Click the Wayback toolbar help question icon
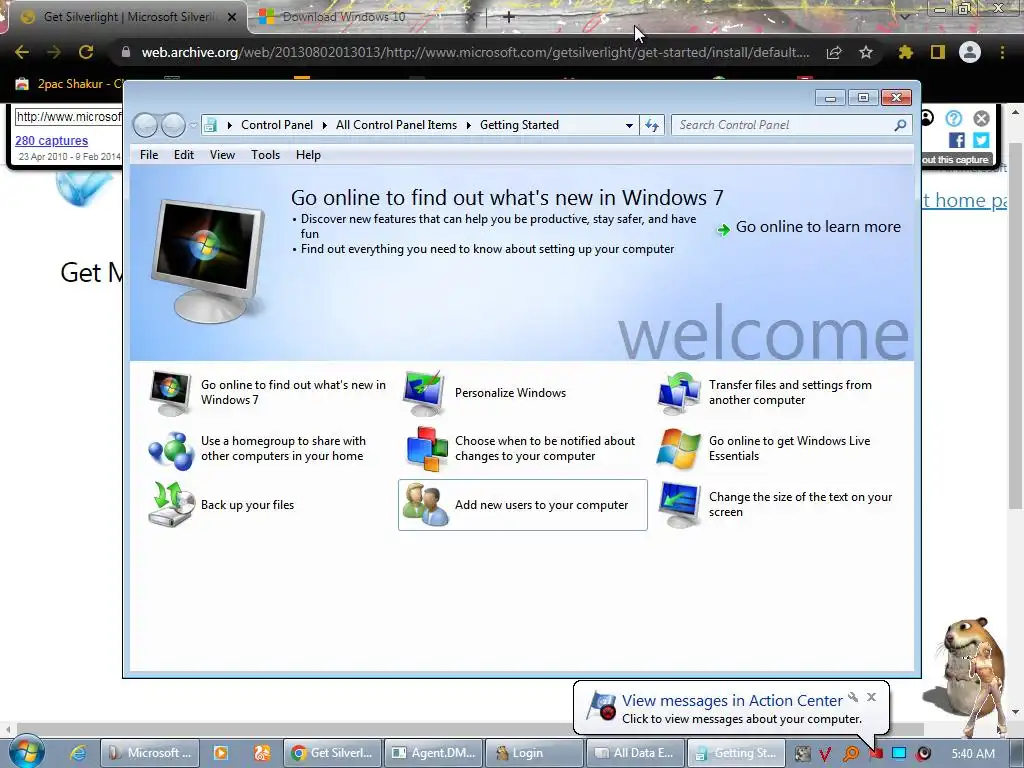The height and width of the screenshot is (768, 1024). (953, 118)
